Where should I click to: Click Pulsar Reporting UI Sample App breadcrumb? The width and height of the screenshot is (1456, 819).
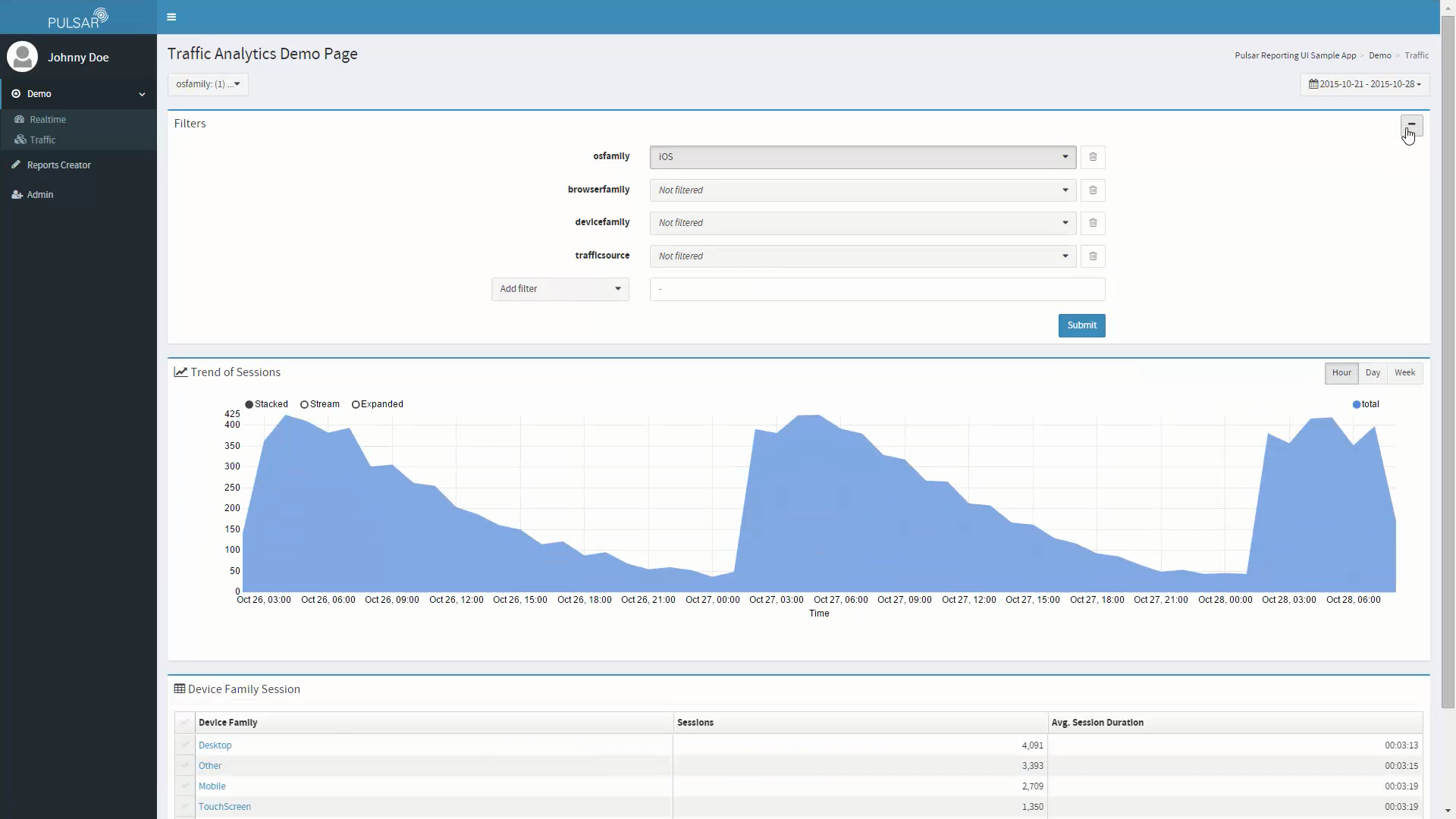pyautogui.click(x=1295, y=55)
